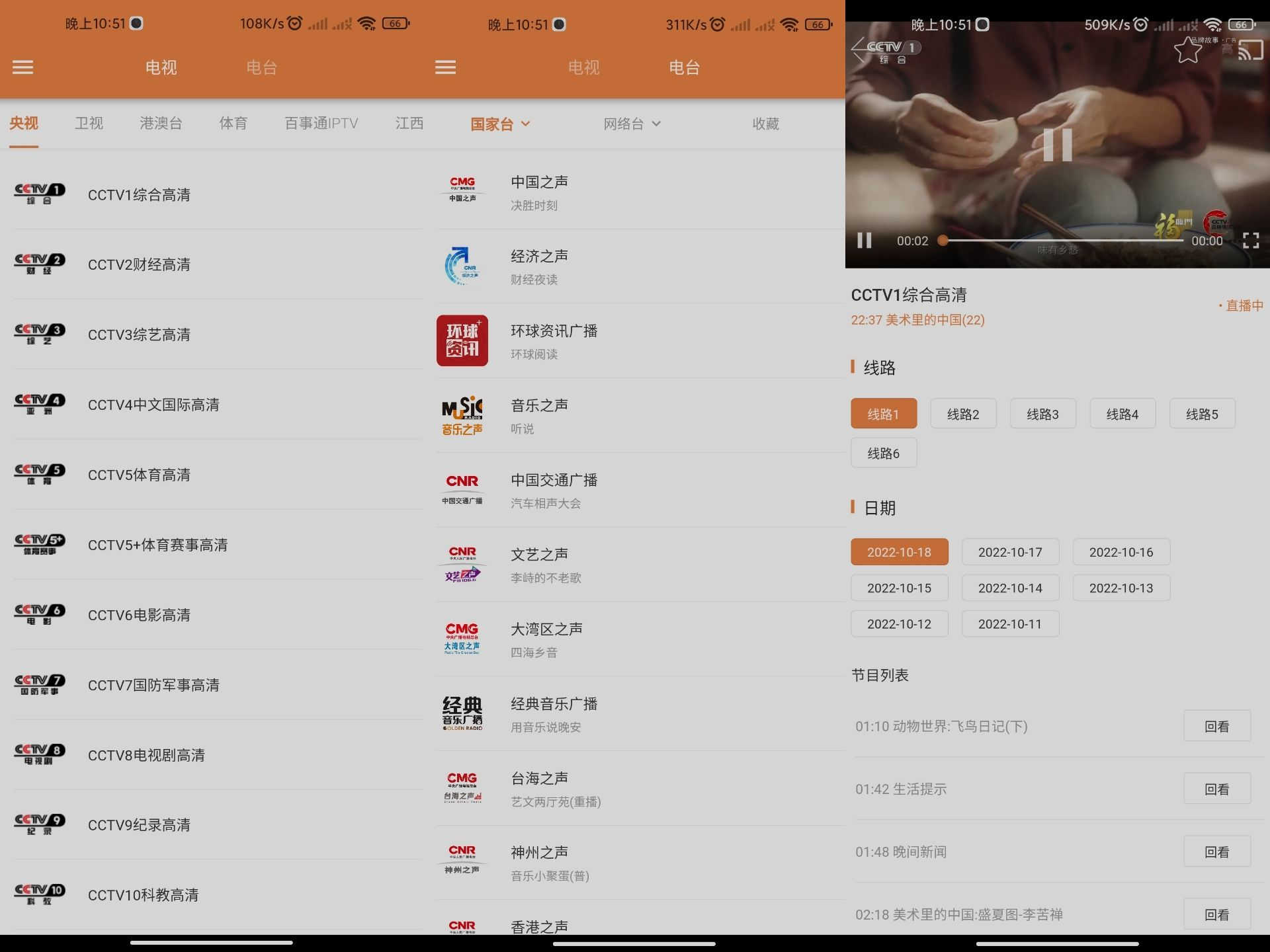The width and height of the screenshot is (1270, 952).
Task: Tap 环球资讯 red station logo
Action: 462,340
